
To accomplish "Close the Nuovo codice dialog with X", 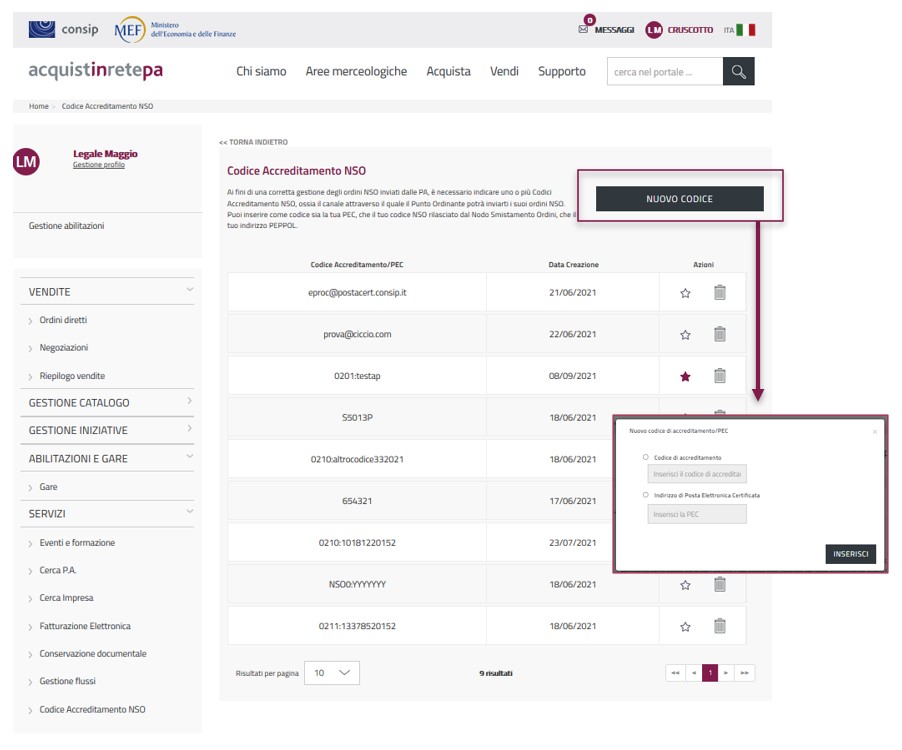I will point(875,432).
